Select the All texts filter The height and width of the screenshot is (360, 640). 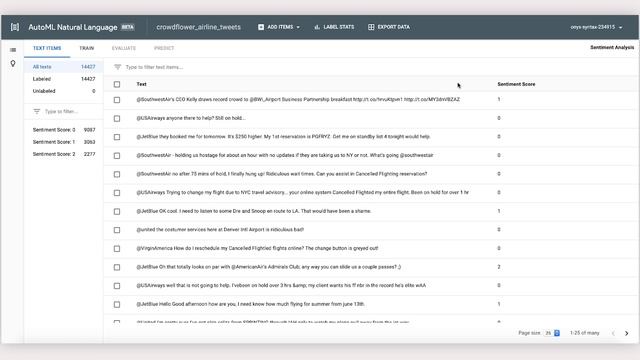[x=64, y=67]
